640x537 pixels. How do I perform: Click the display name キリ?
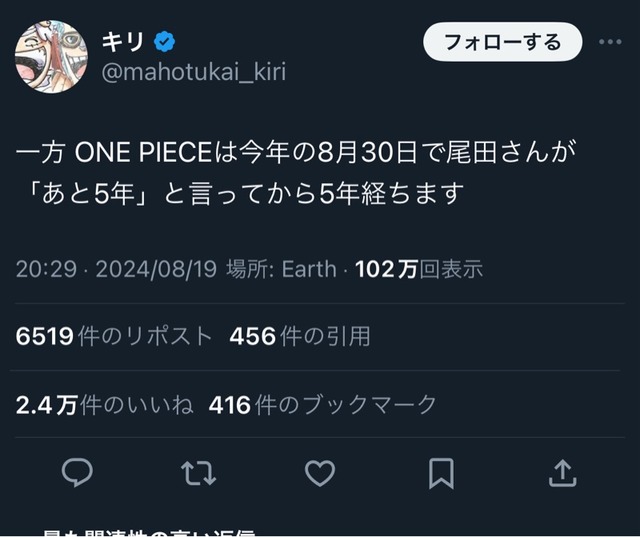coord(123,41)
